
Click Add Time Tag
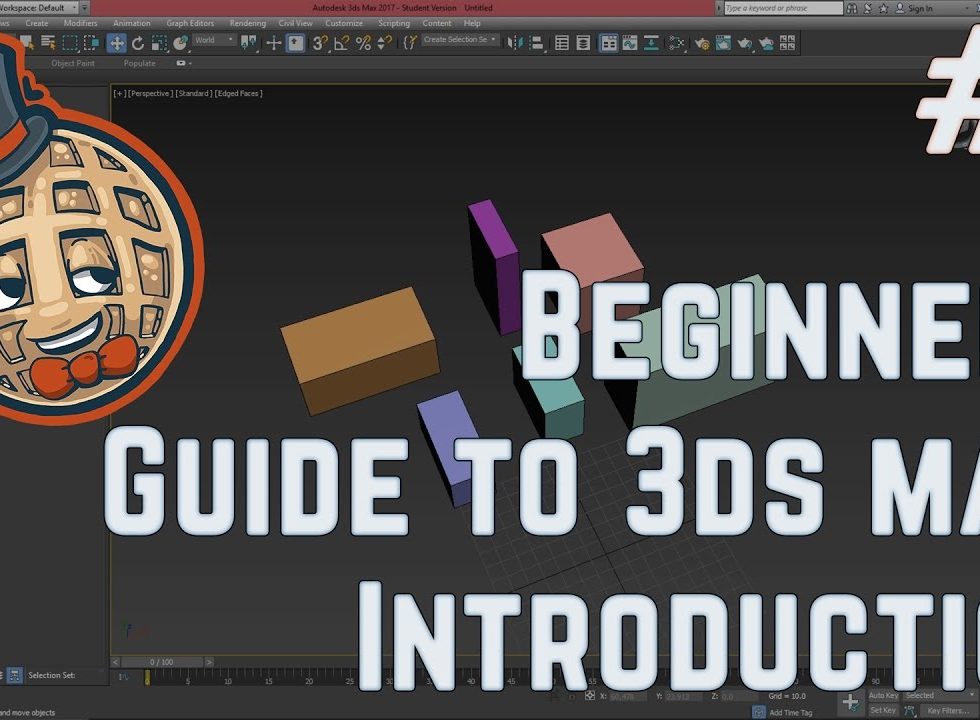pyautogui.click(x=791, y=712)
